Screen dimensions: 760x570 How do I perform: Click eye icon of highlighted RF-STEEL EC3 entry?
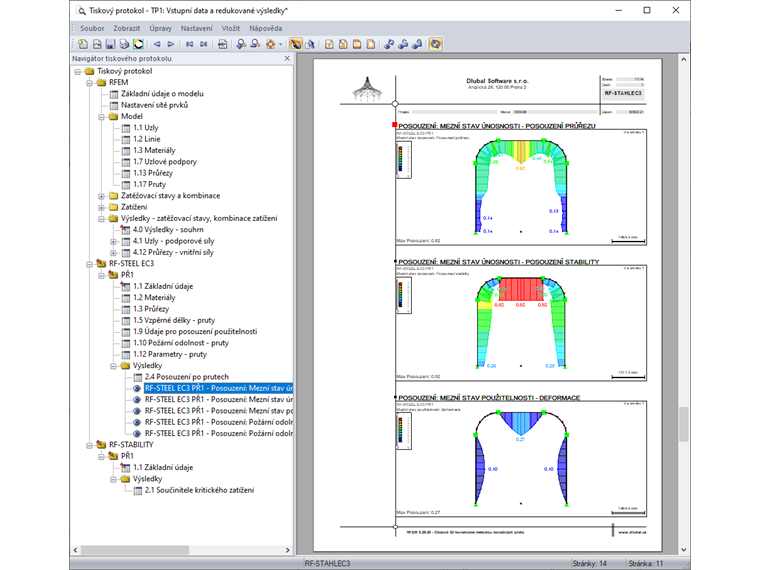click(x=137, y=388)
